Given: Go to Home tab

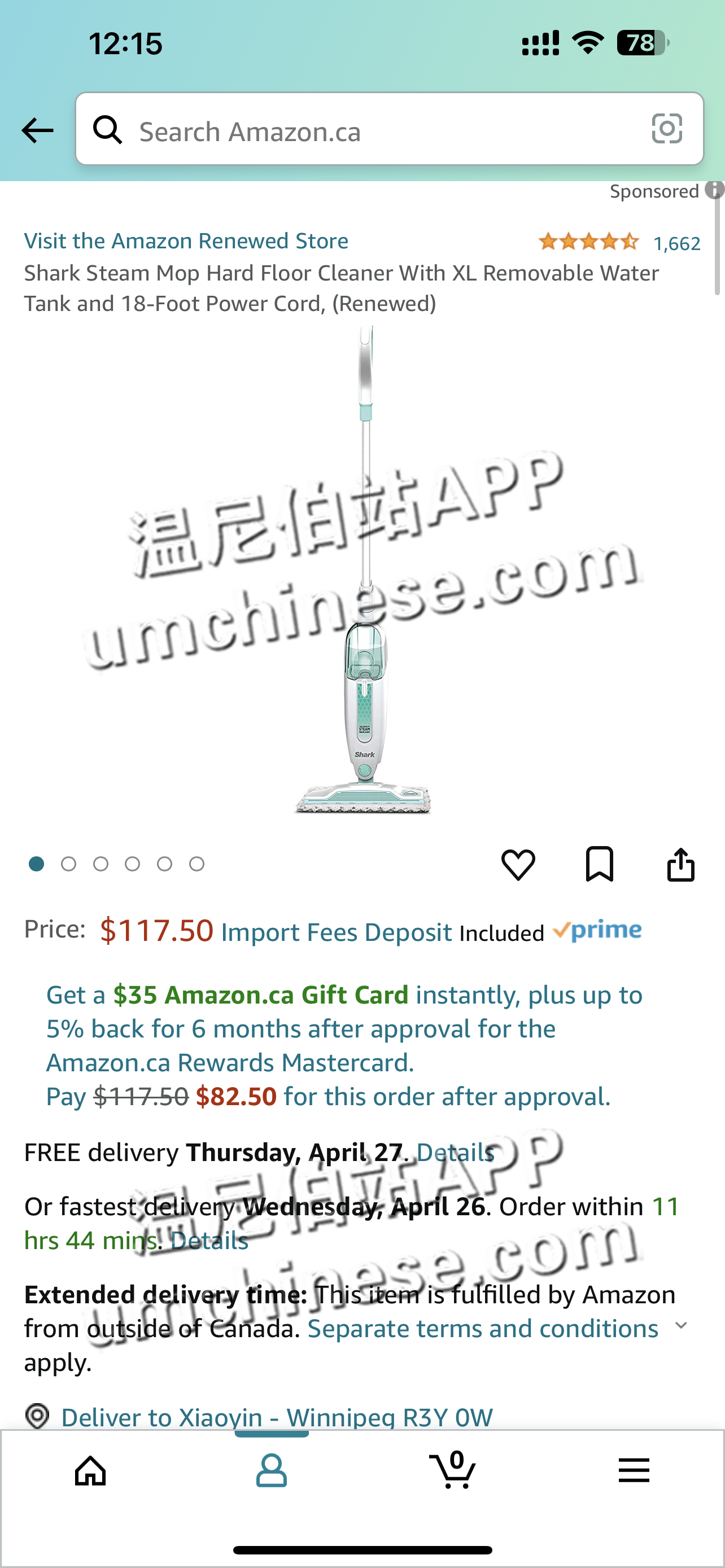Looking at the screenshot, I should coord(91,1471).
